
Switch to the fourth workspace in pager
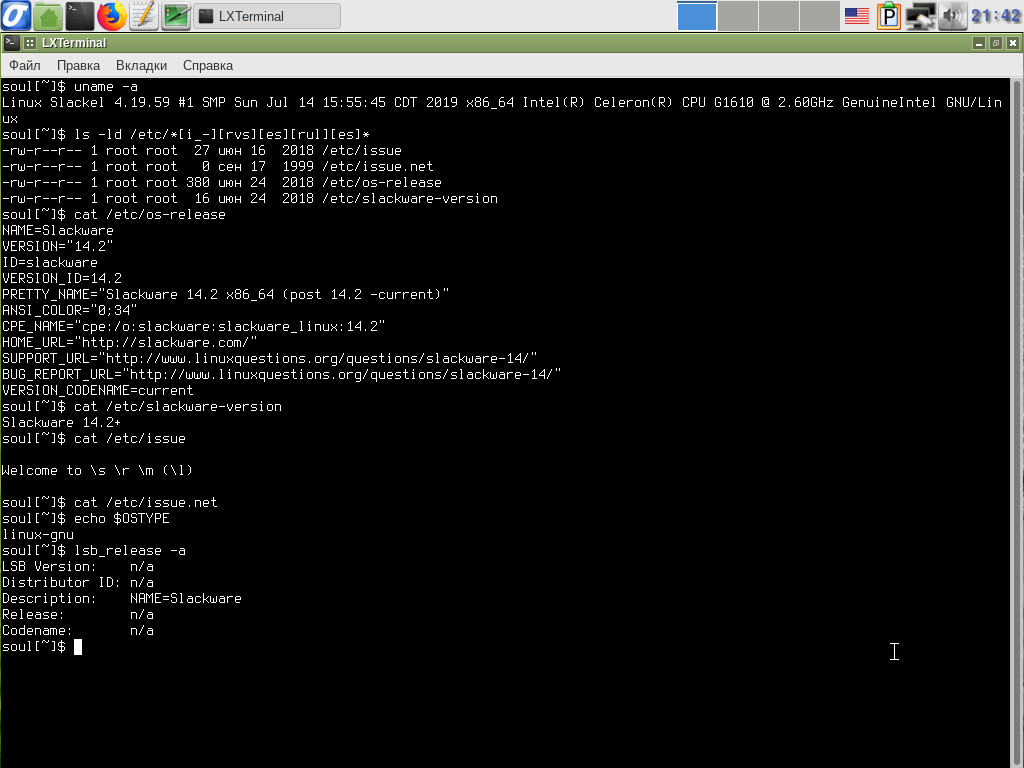pos(819,16)
